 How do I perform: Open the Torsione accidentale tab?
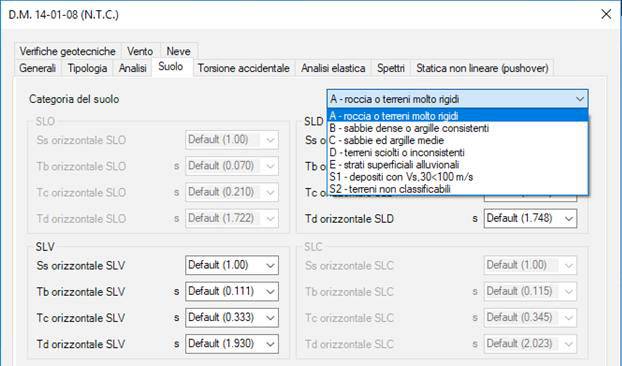click(x=244, y=68)
